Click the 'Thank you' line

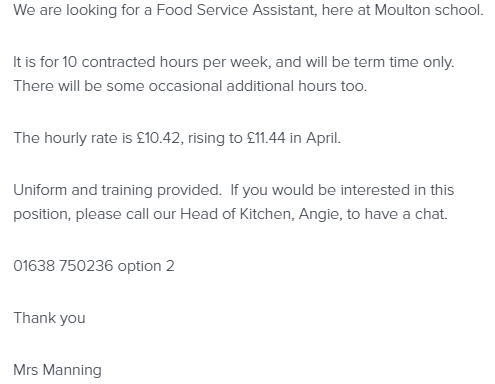(x=49, y=318)
